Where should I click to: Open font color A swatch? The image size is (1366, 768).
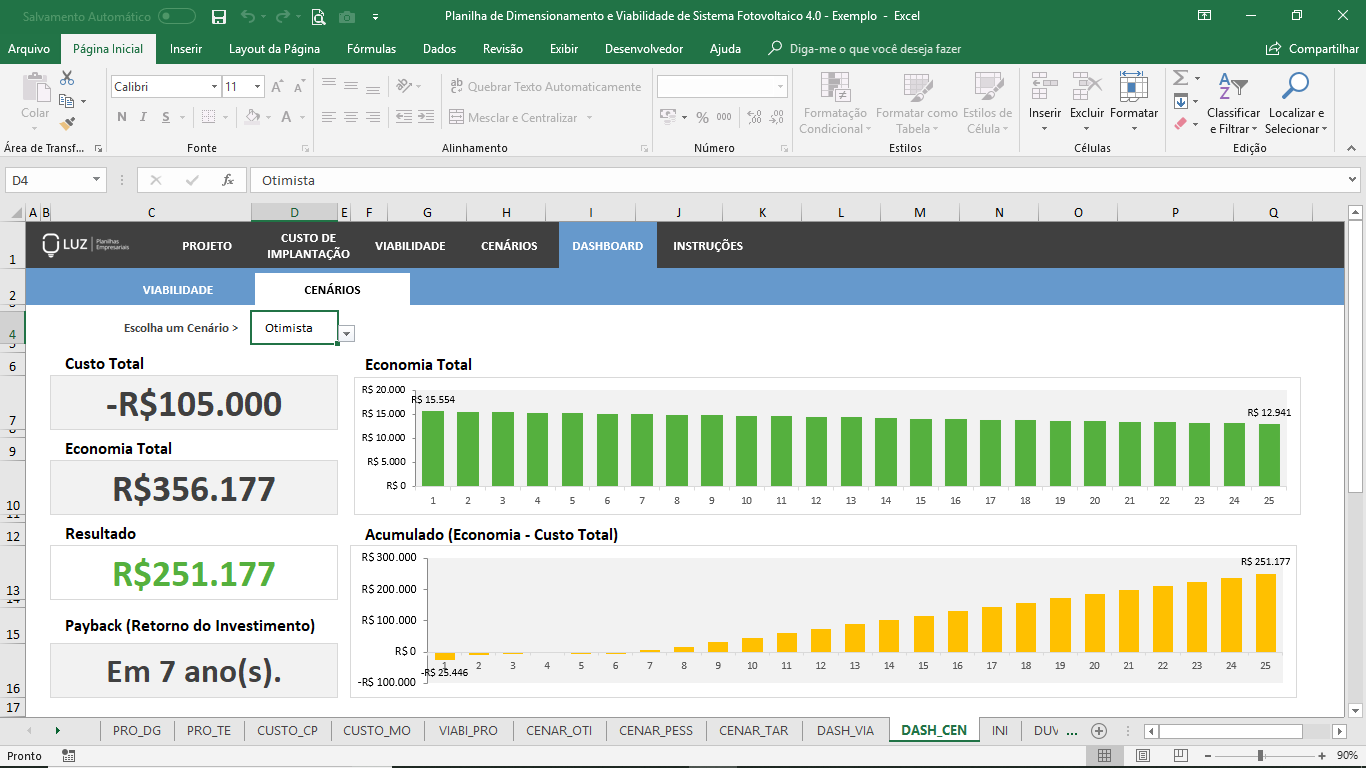pyautogui.click(x=285, y=117)
